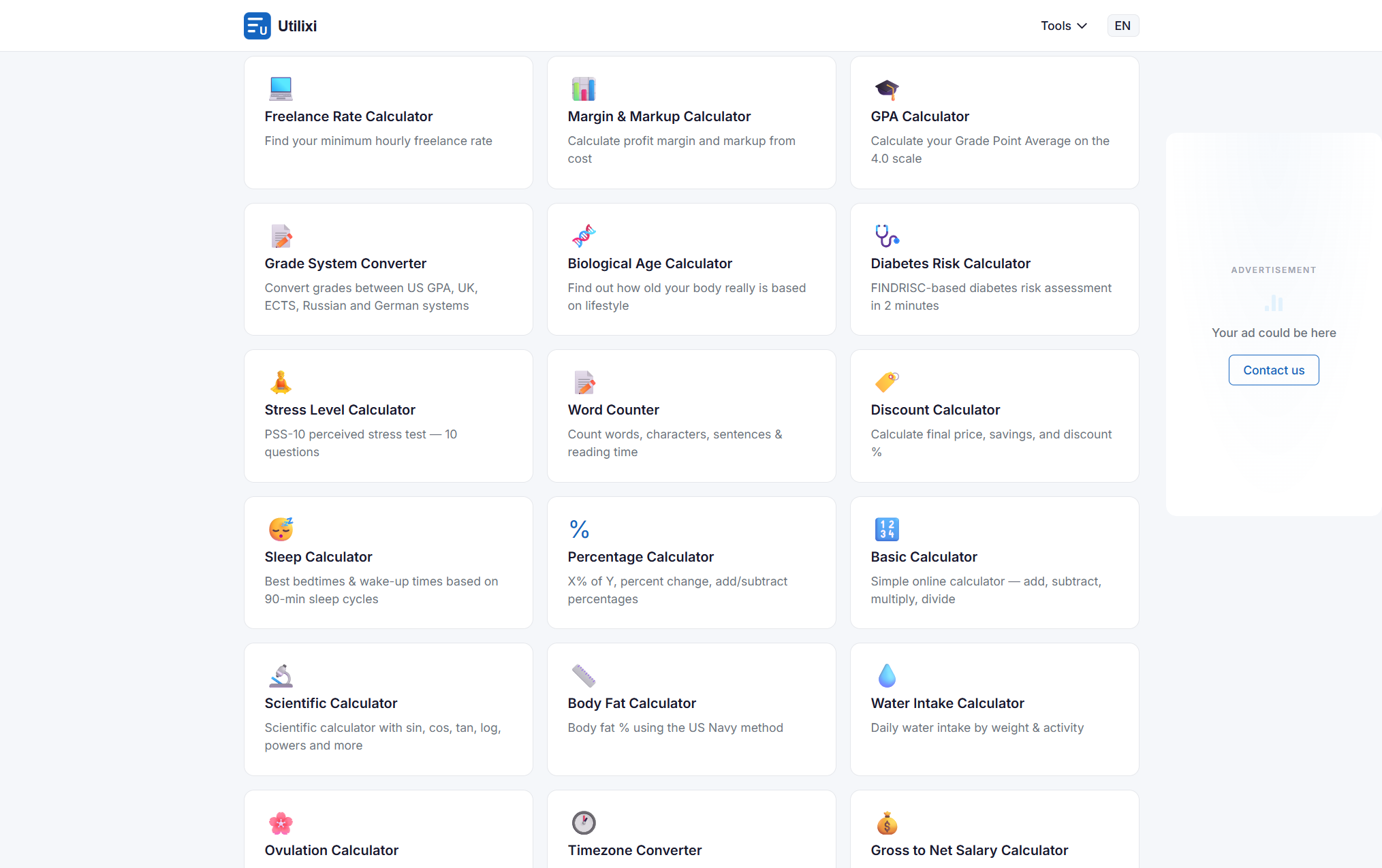Click the Margin & Markup bar chart icon

[x=584, y=89]
